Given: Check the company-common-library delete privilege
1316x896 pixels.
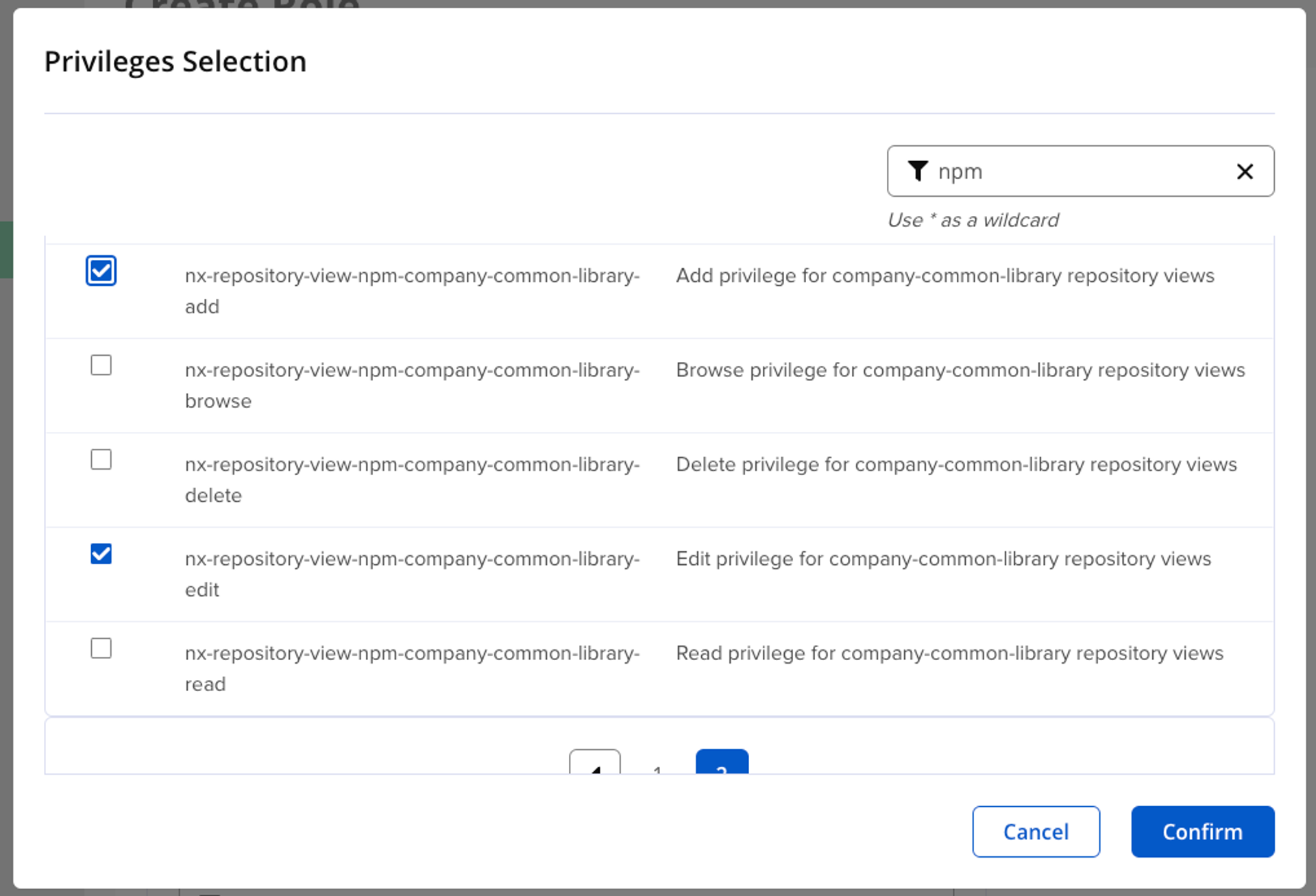Looking at the screenshot, I should (x=101, y=459).
